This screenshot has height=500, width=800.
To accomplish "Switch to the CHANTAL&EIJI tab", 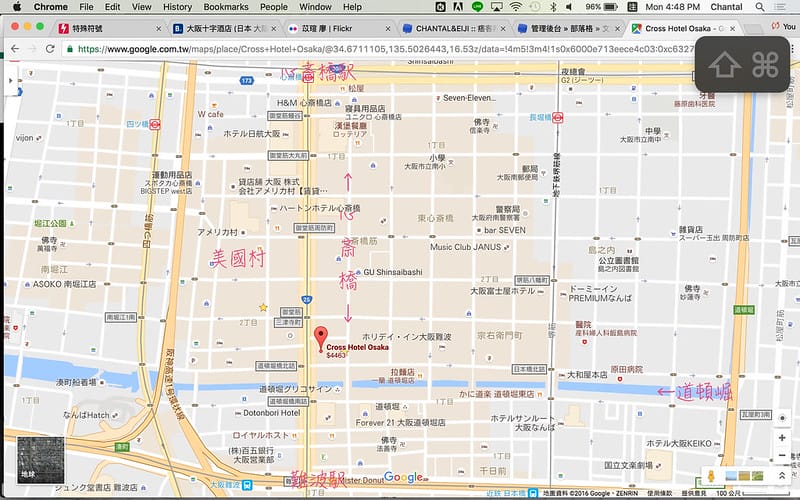I will (x=454, y=29).
